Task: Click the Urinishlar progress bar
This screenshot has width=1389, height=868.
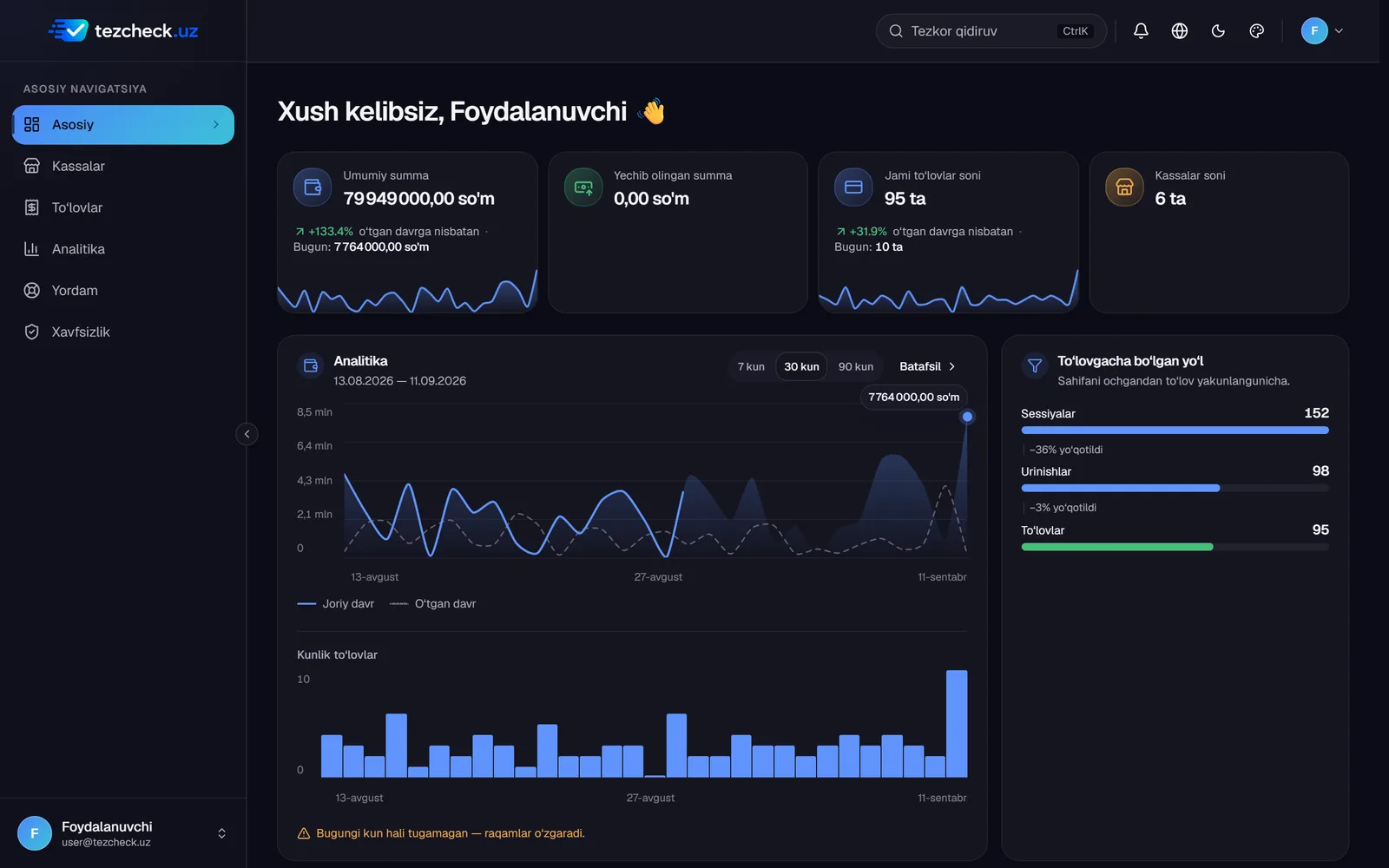Action: [1175, 488]
